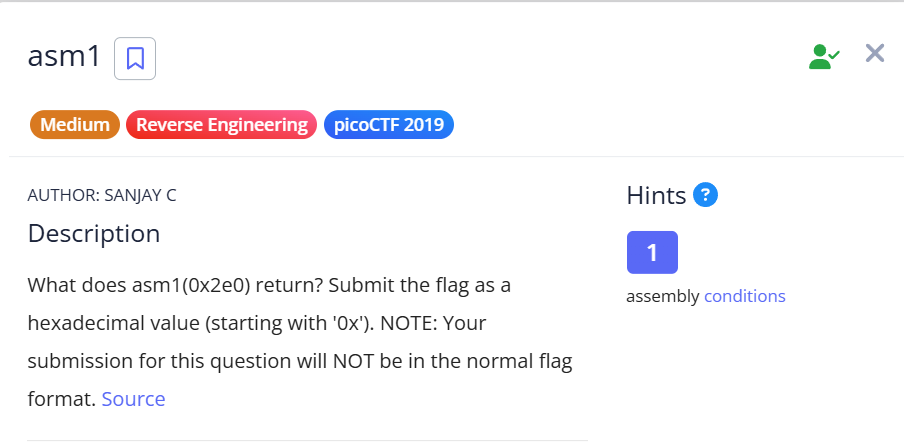Click the orange Medium difficulty tag
Viewport: 904px width, 444px height.
[75, 125]
